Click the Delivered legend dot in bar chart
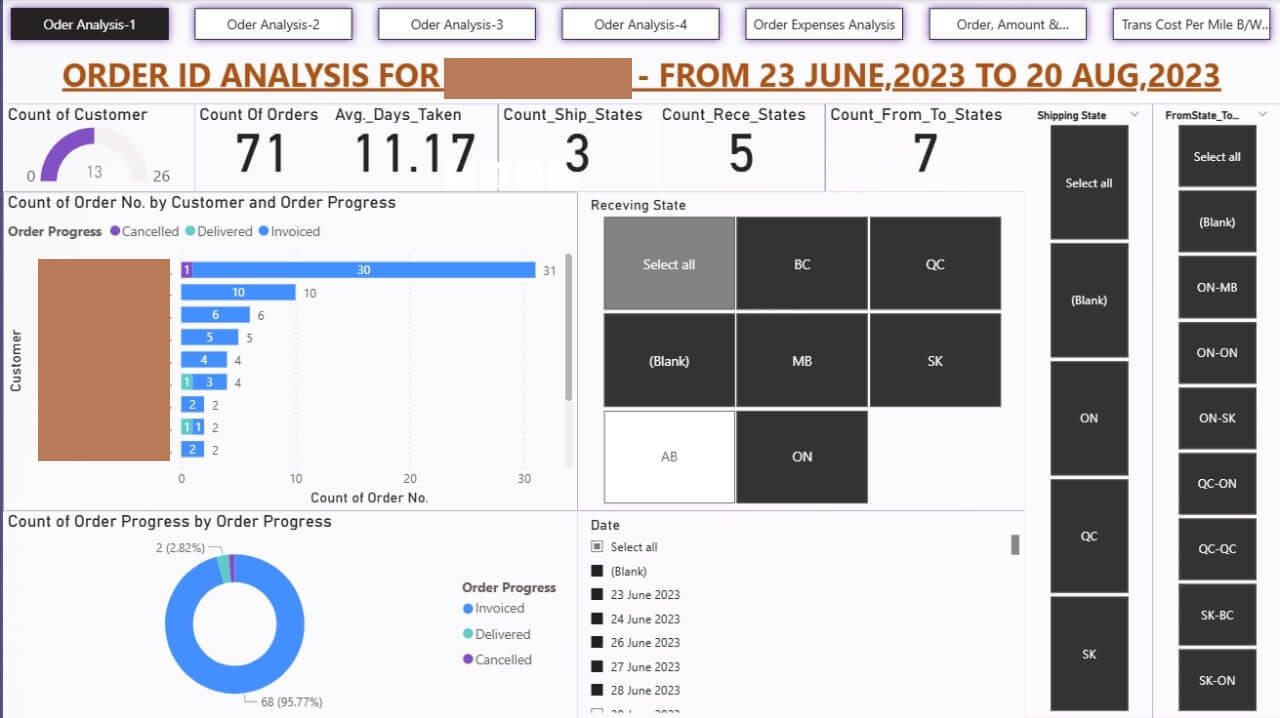This screenshot has height=718, width=1280. [189, 231]
